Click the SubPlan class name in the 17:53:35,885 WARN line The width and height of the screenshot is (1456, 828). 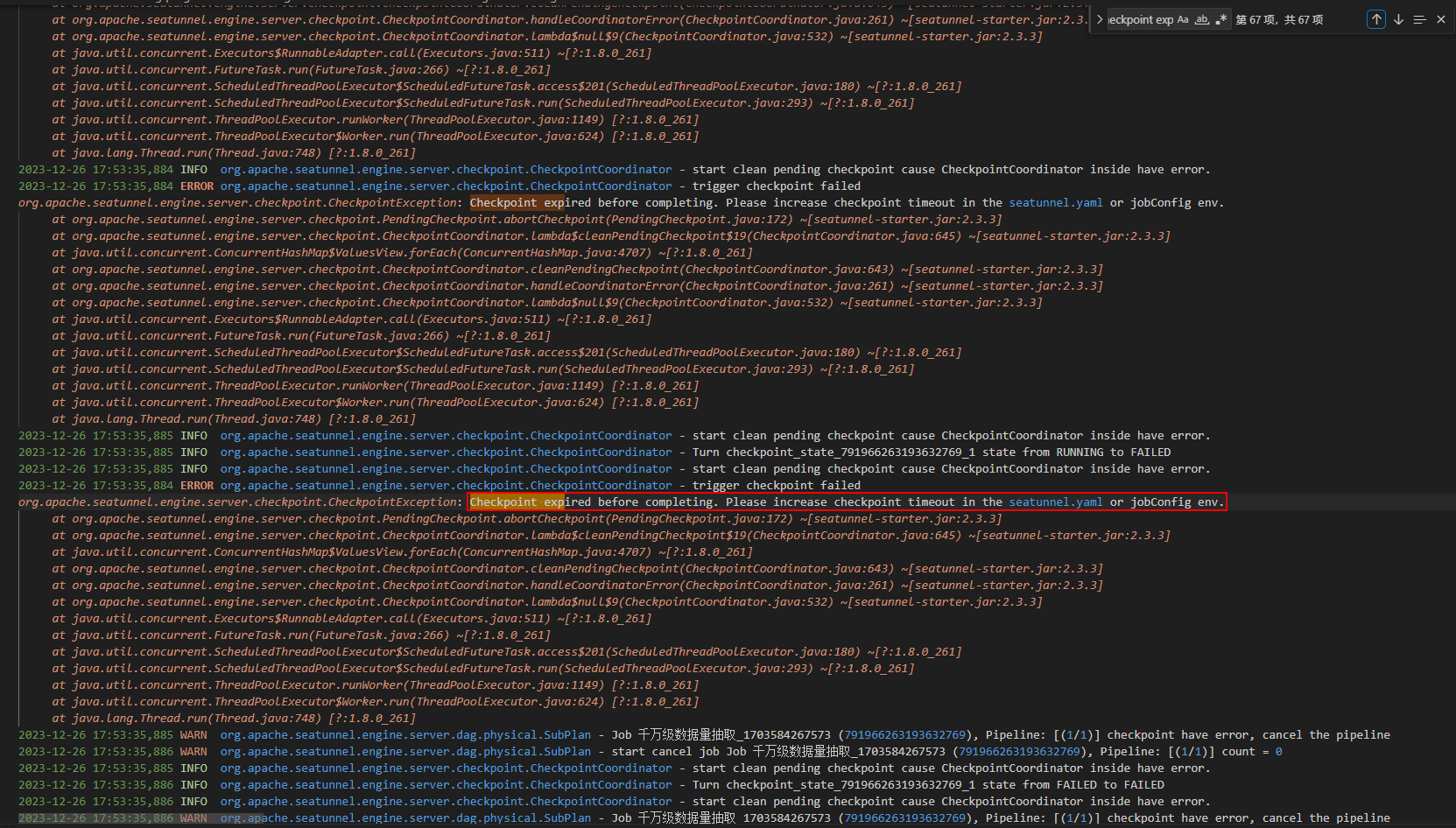405,735
